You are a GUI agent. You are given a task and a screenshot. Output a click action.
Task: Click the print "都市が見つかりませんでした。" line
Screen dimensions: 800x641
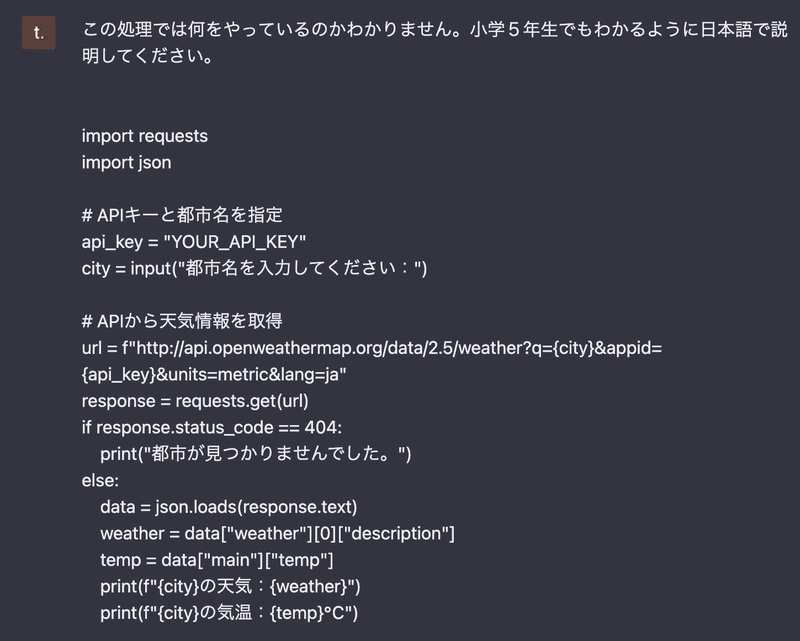(256, 454)
